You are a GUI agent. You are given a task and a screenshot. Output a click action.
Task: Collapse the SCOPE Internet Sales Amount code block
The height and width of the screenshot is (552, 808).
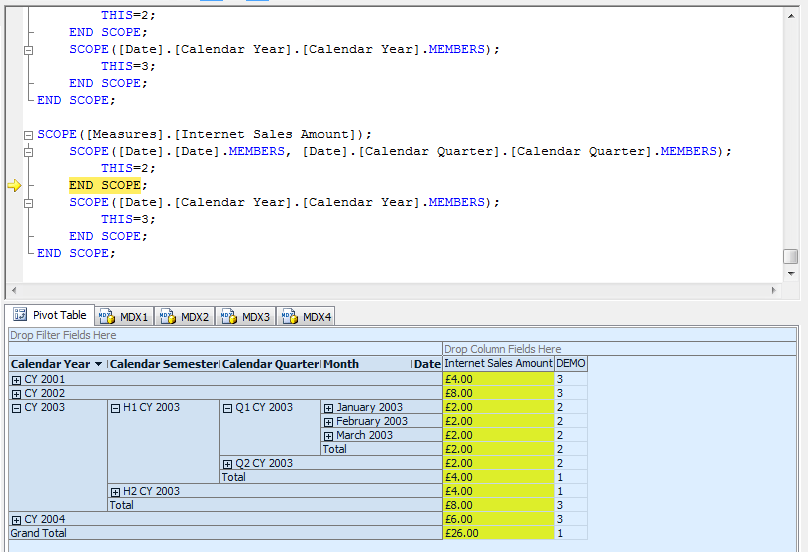point(28,136)
